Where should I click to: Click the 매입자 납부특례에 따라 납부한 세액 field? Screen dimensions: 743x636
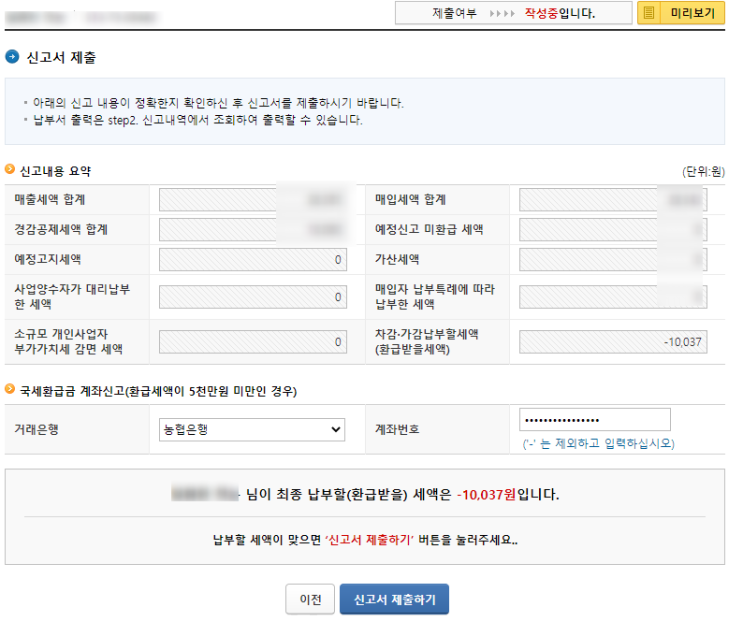point(613,297)
